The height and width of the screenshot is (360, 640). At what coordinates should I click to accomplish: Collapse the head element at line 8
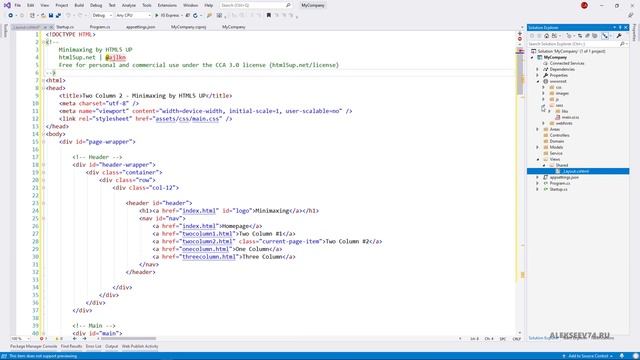coord(44,88)
